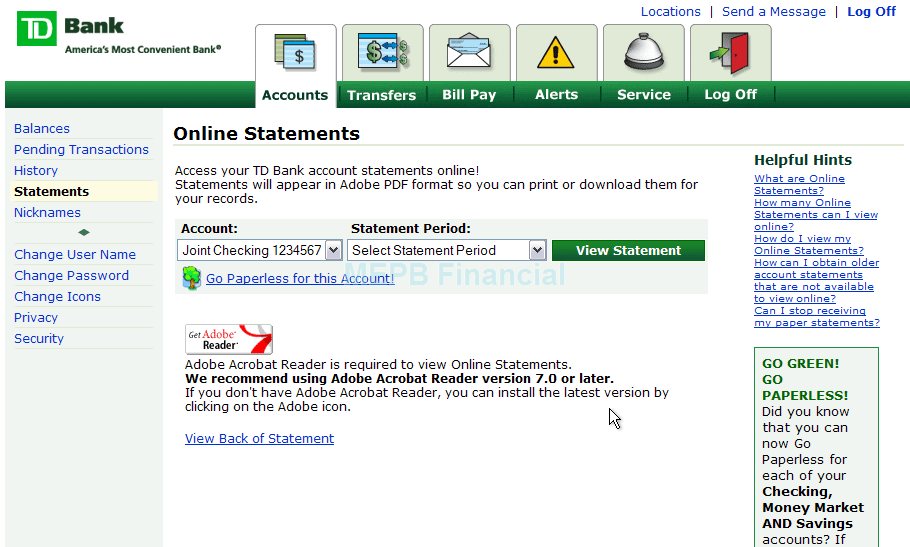Open the Privacy link
Image resolution: width=910 pixels, height=547 pixels.
pyautogui.click(x=36, y=317)
